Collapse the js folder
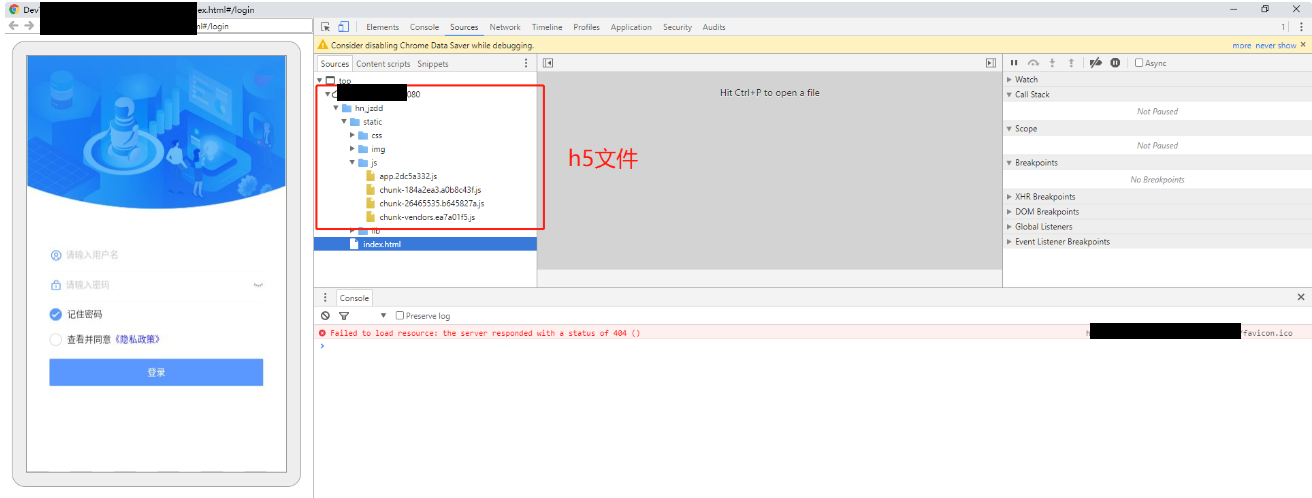Screen dimensions: 1312x498 352,162
